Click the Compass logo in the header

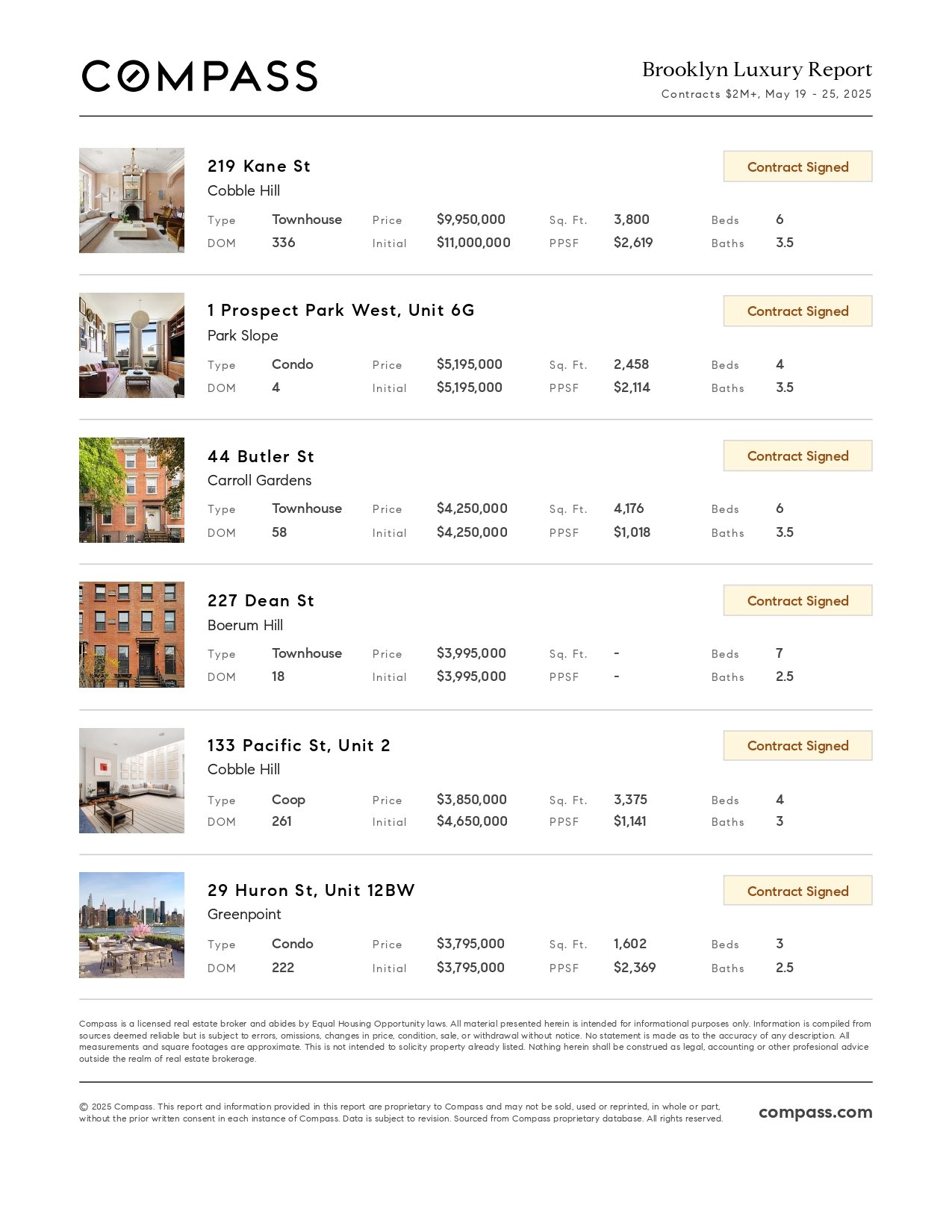point(199,76)
